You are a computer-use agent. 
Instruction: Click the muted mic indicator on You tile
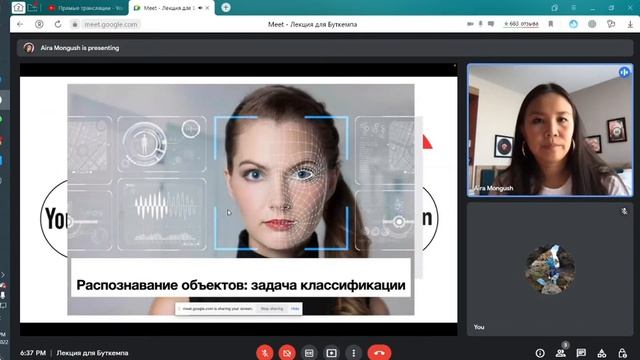[624, 211]
